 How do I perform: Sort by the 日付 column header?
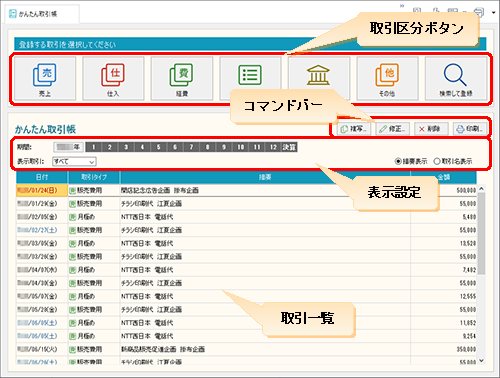[x=42, y=177]
